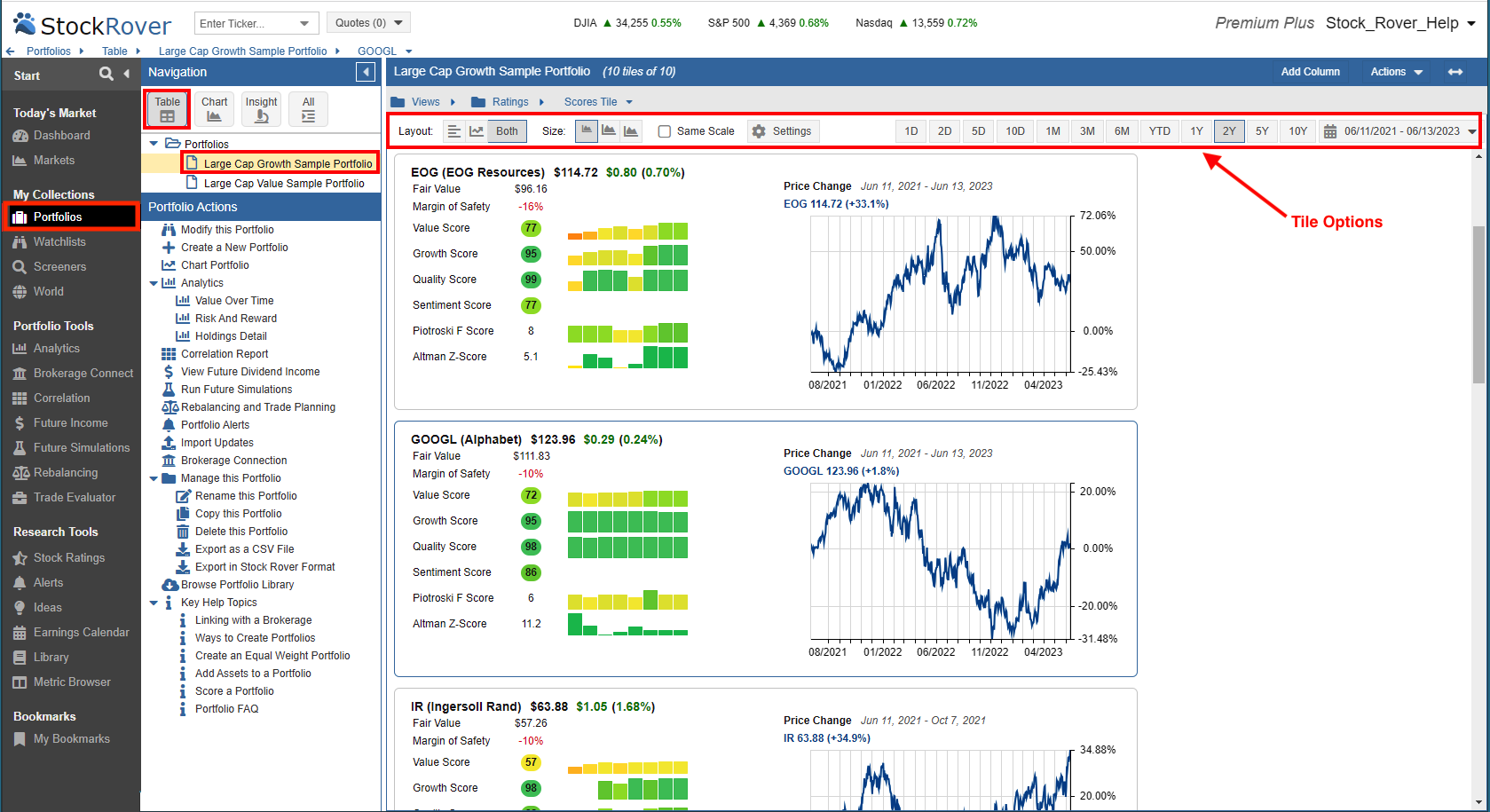The width and height of the screenshot is (1490, 812).
Task: Switch to the Table navigation tab
Action: (167, 109)
